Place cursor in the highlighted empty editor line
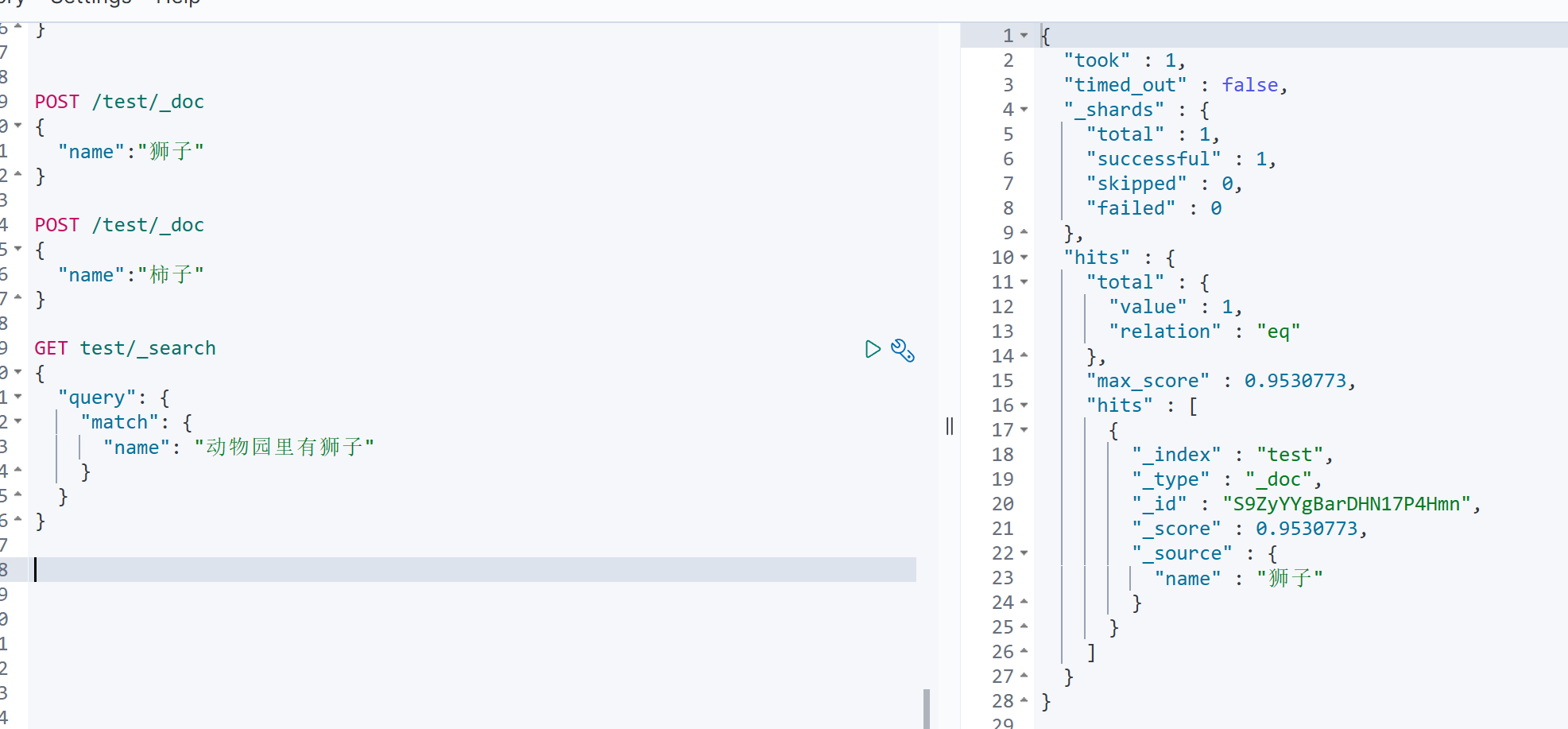 click(x=475, y=569)
